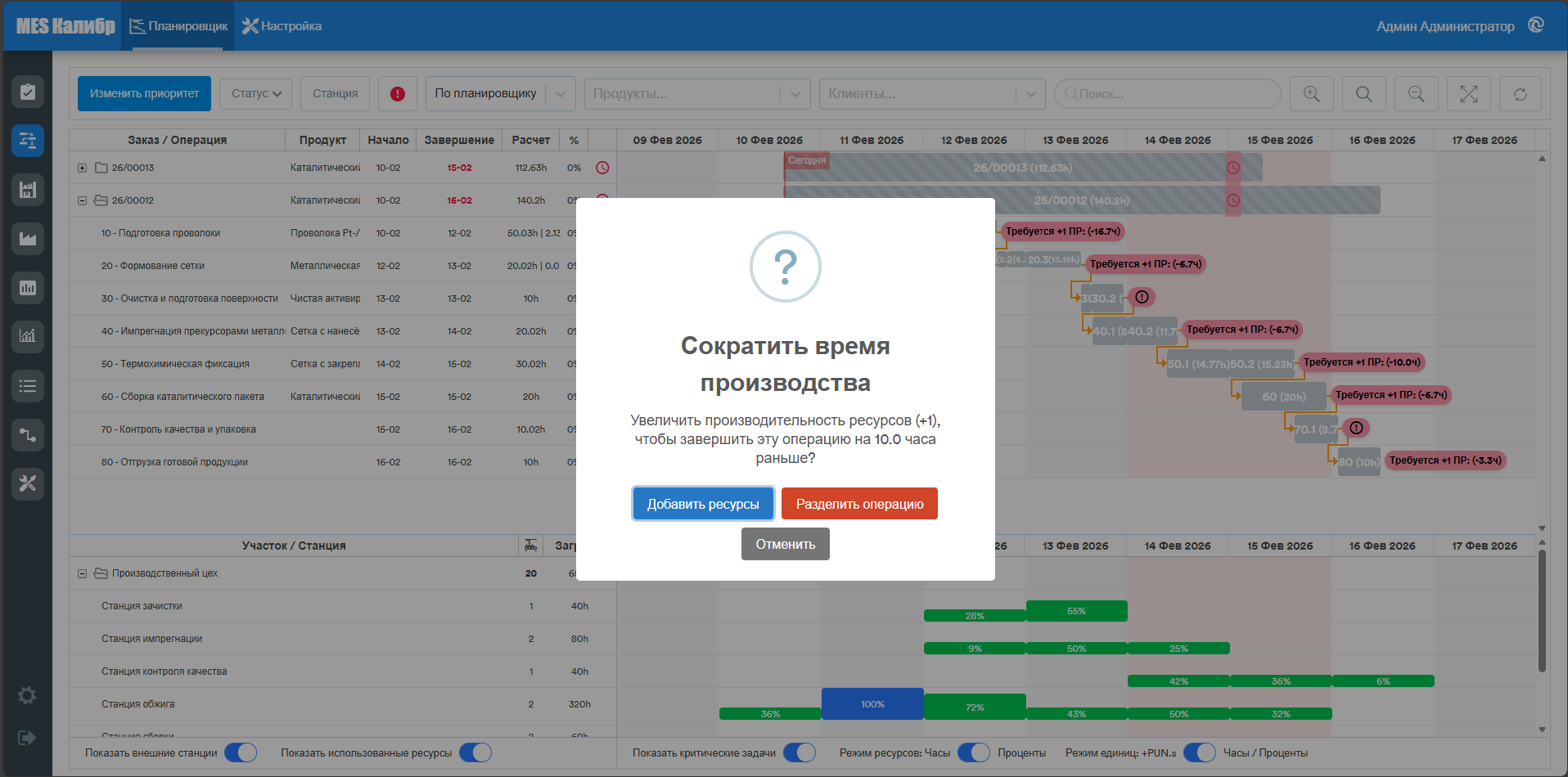Screen dimensions: 1568x777
Task: Open the Продукты selector
Action: (697, 94)
